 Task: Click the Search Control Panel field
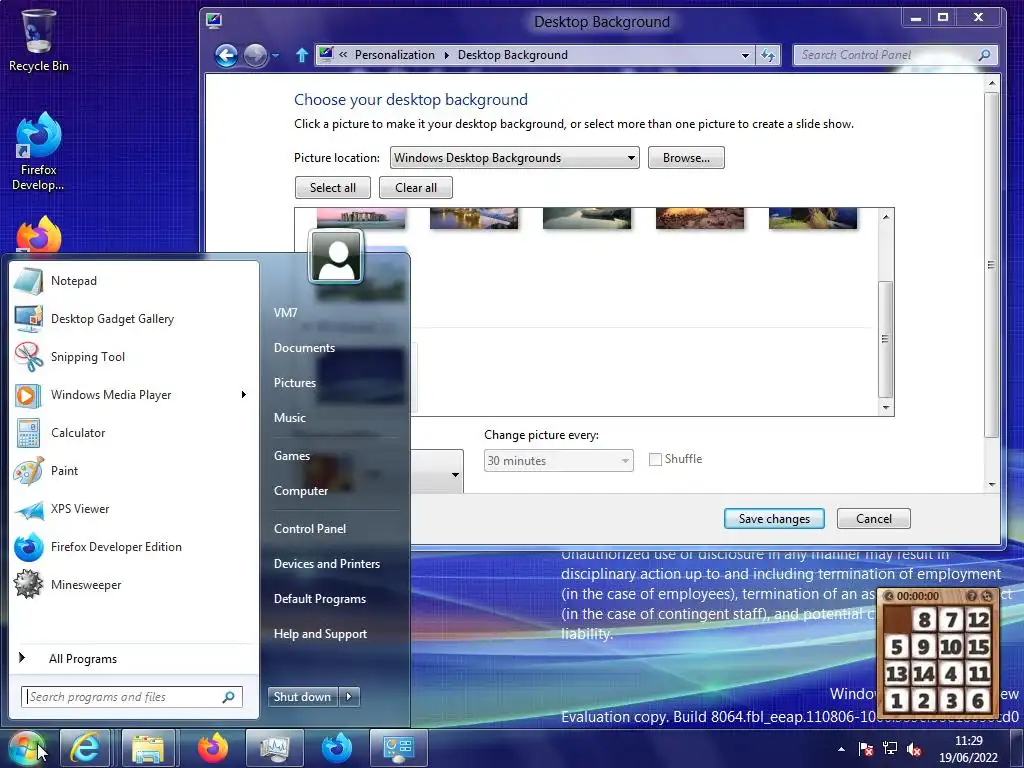[x=895, y=56]
